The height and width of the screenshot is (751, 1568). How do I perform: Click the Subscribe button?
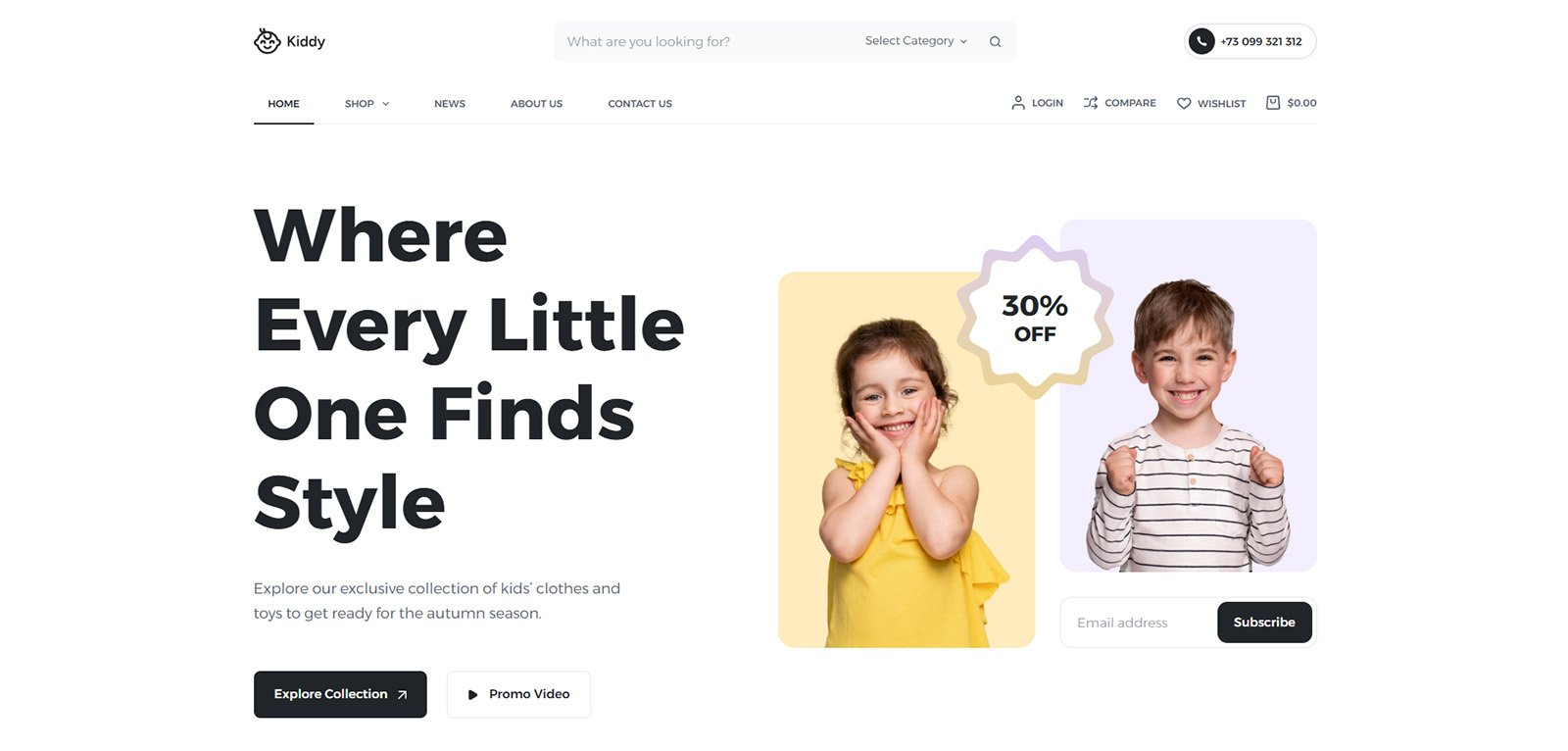1264,623
